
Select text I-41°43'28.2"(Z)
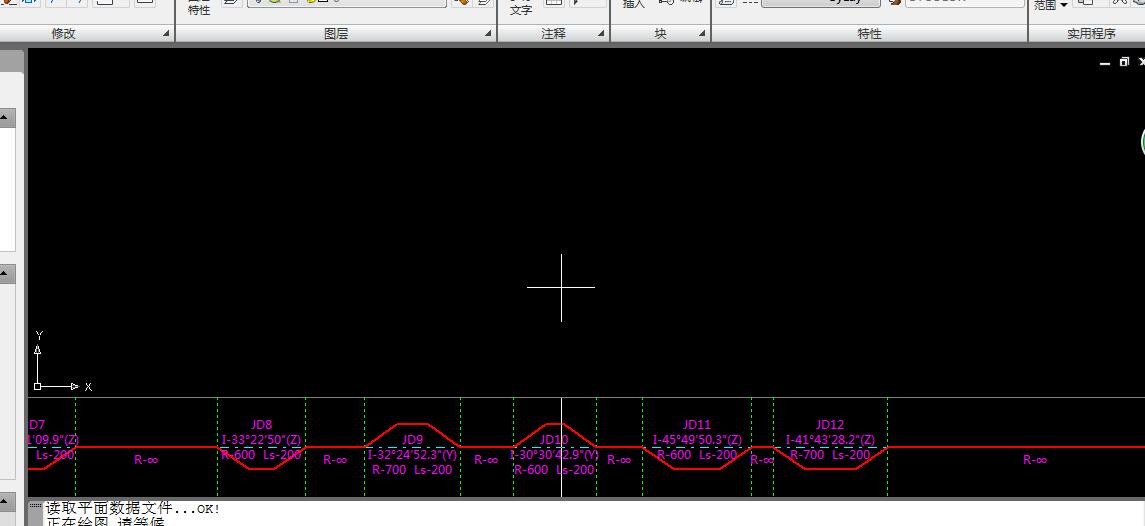pyautogui.click(x=830, y=440)
